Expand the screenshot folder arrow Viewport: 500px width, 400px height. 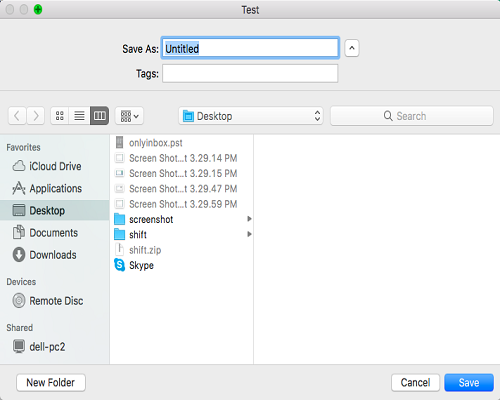(249, 219)
